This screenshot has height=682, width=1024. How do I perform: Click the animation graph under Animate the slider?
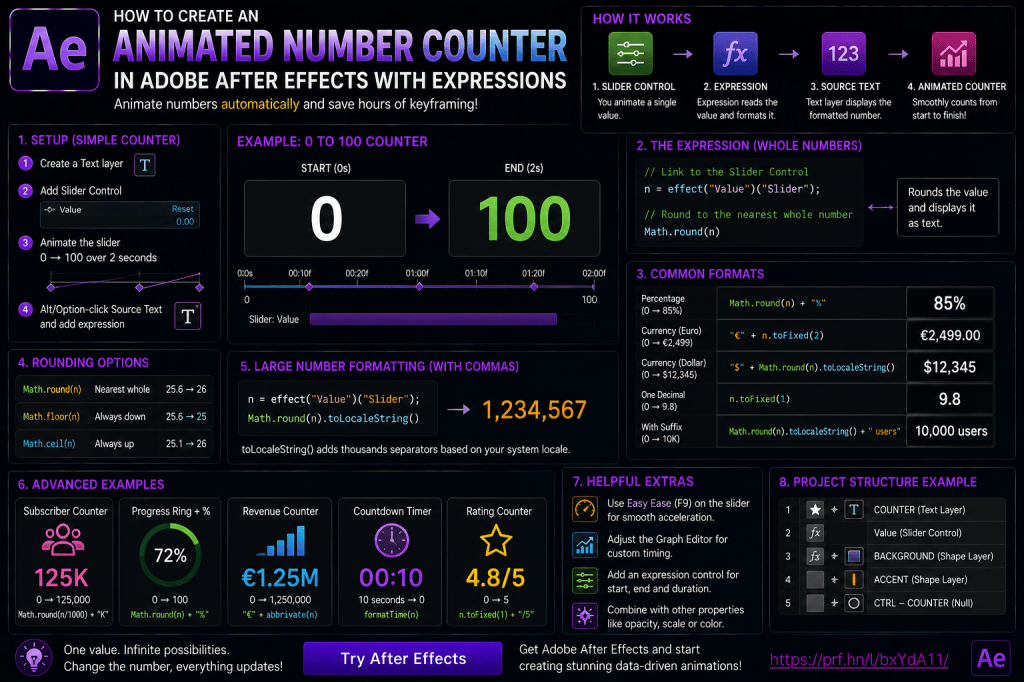coord(125,283)
